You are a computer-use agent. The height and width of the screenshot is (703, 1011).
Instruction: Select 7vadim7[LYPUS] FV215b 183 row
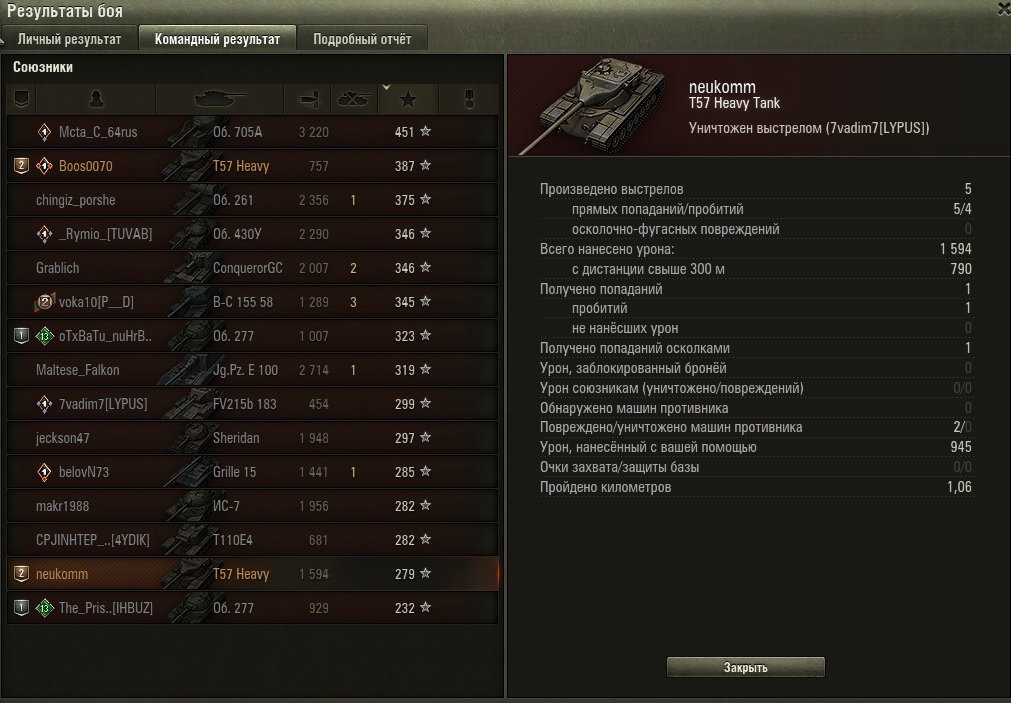(252, 404)
